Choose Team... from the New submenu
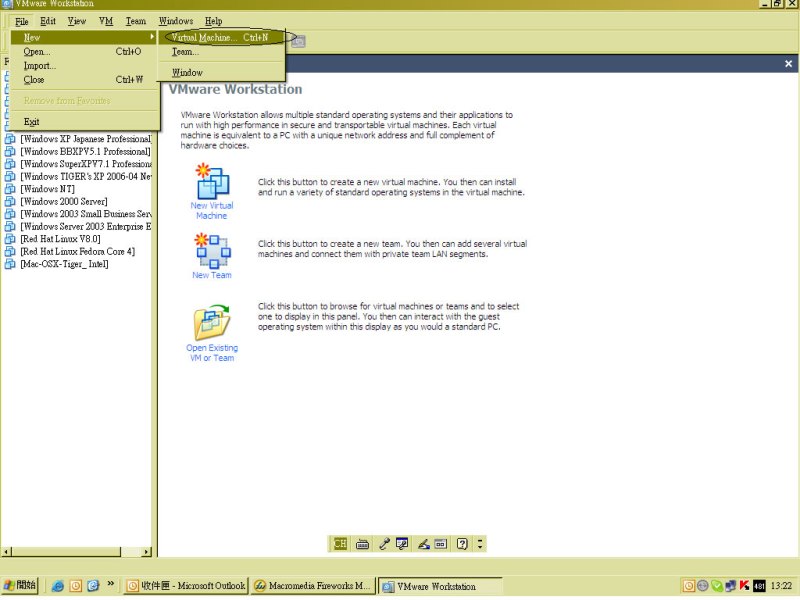The height and width of the screenshot is (600, 800). tap(221, 52)
